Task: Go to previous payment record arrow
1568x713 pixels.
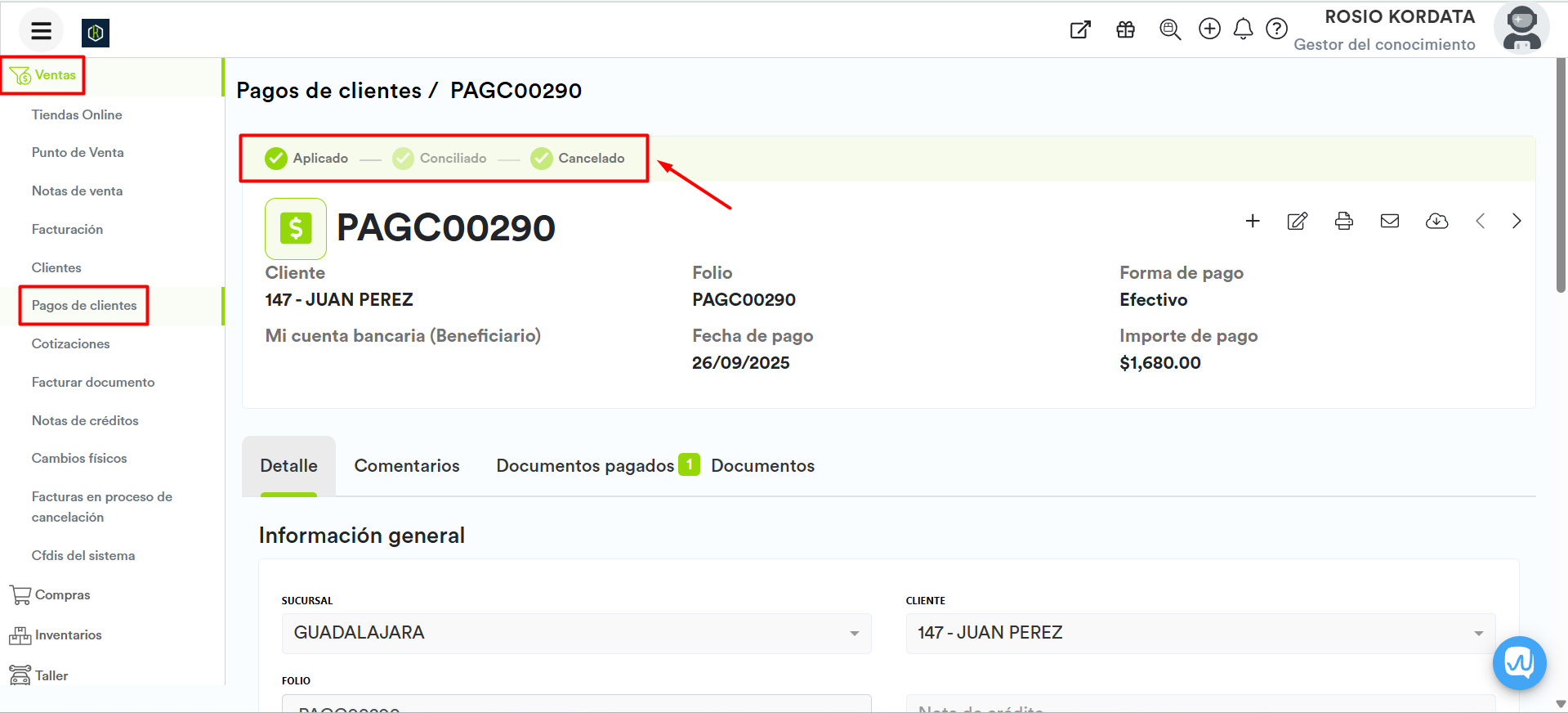Action: tap(1480, 221)
